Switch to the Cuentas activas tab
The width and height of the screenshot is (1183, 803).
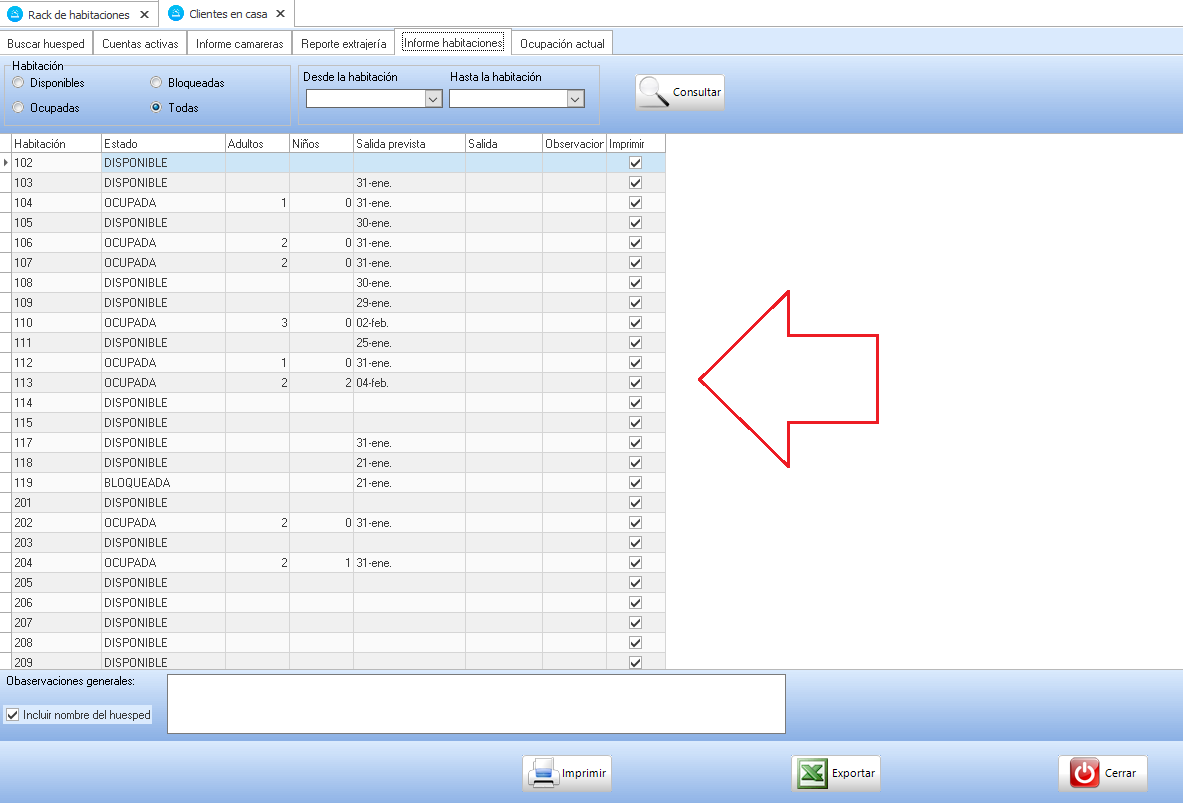click(x=140, y=44)
